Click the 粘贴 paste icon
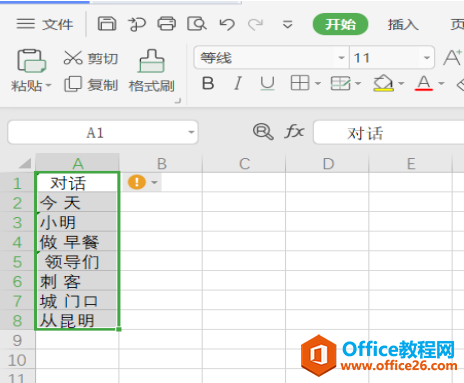Viewport: 464px width, 383px height. click(31, 61)
